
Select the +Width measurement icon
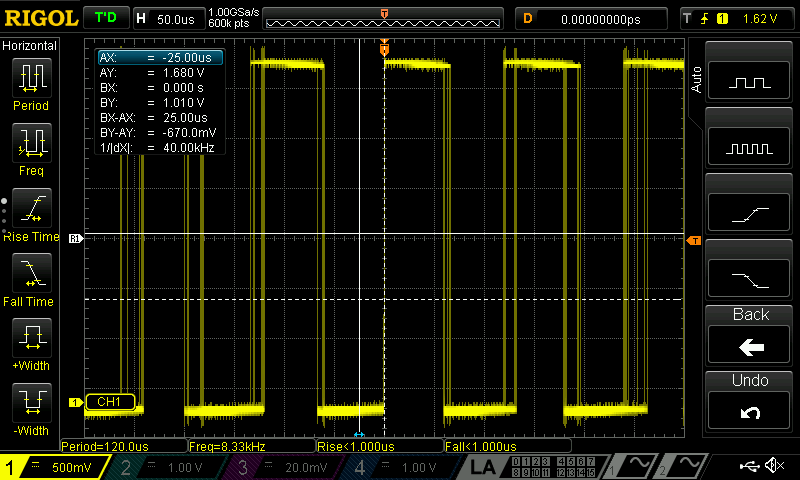(31, 343)
